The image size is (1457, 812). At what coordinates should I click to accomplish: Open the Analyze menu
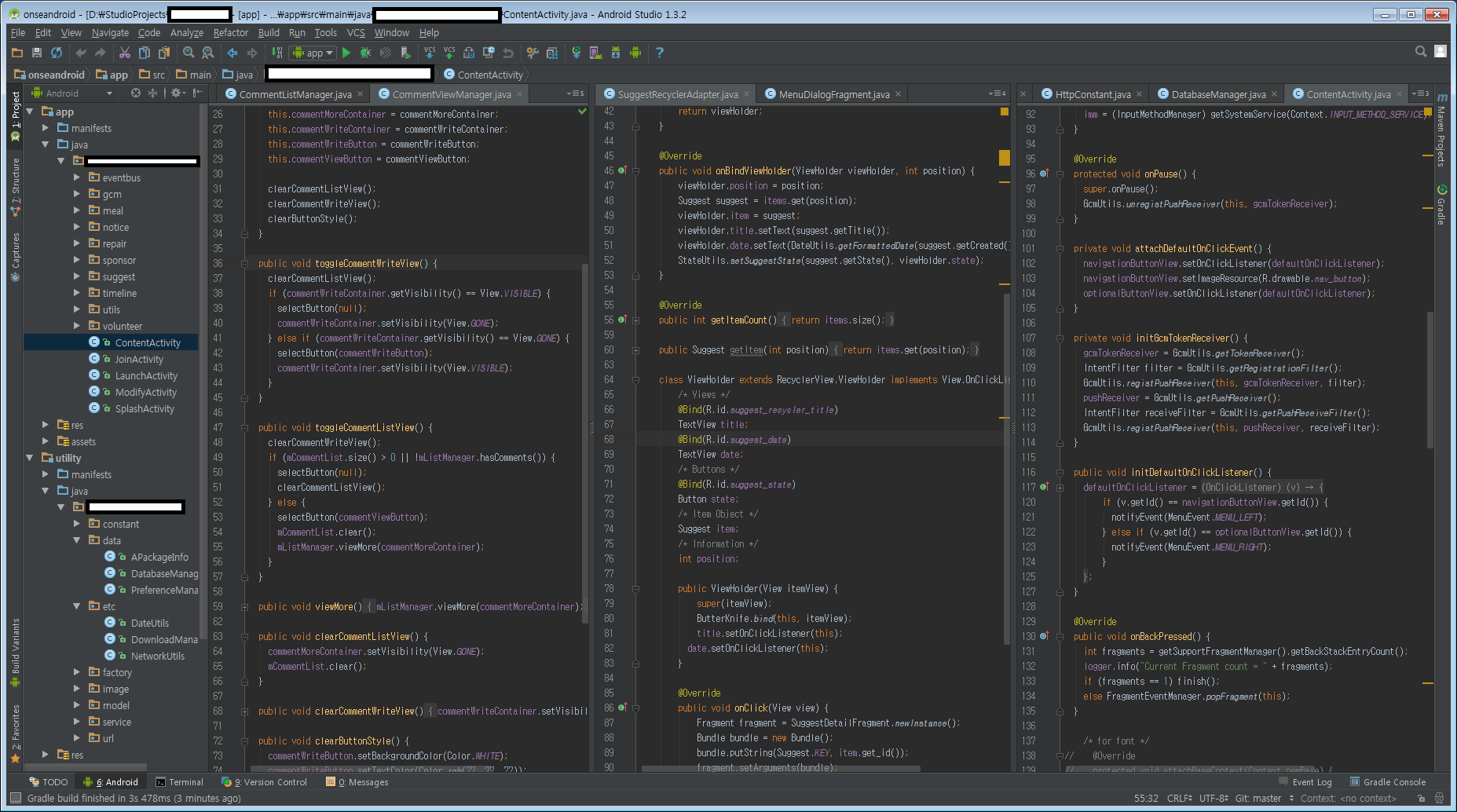(186, 33)
